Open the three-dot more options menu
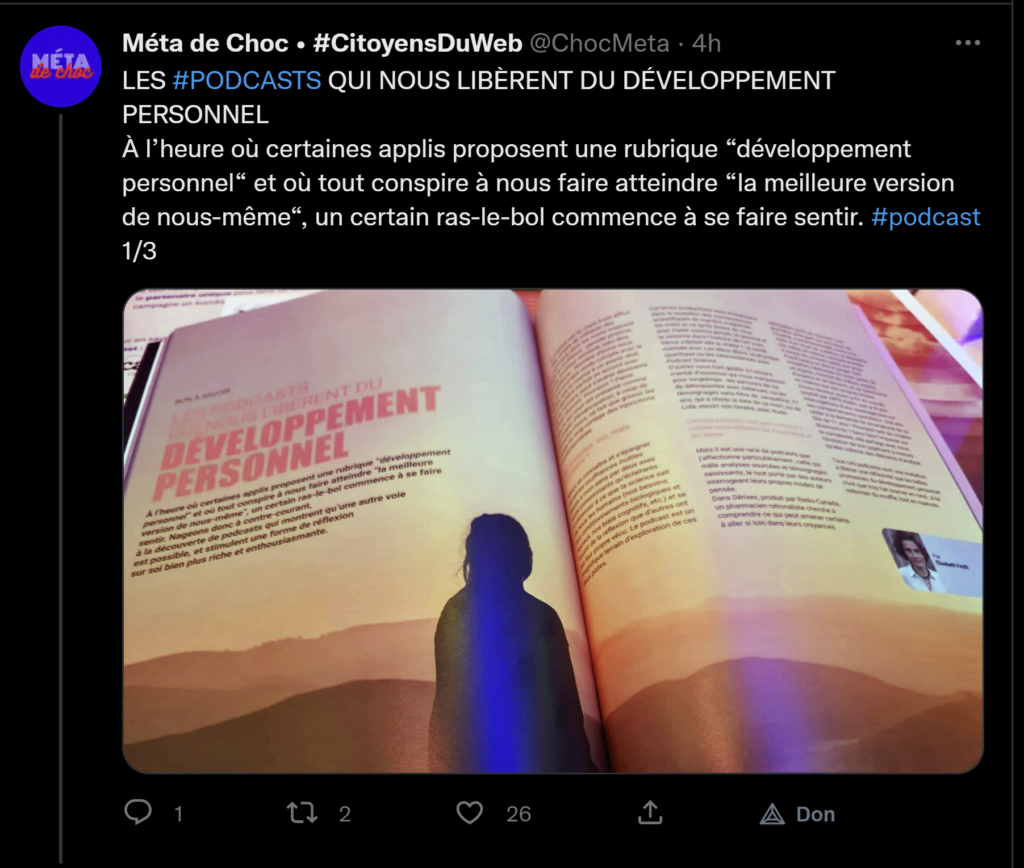This screenshot has width=1024, height=868. click(x=967, y=43)
